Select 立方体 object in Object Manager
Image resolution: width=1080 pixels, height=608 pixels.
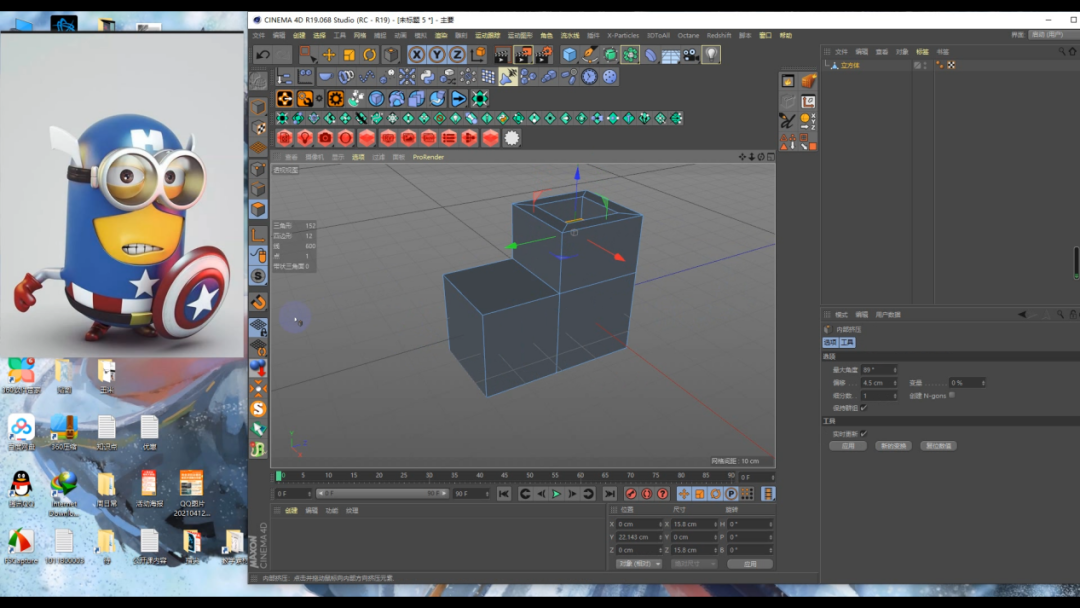[850, 65]
